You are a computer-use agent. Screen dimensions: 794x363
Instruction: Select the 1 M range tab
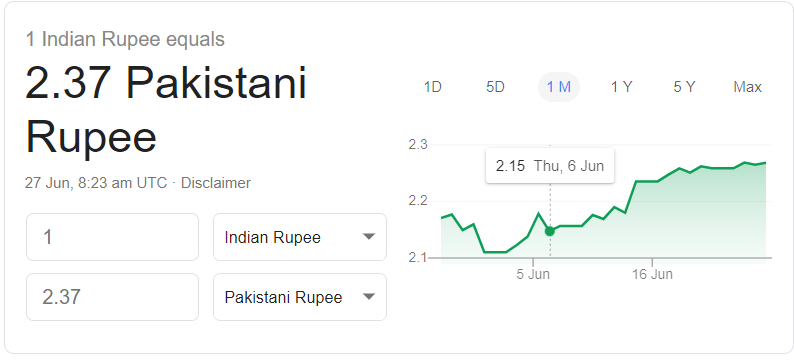(559, 87)
